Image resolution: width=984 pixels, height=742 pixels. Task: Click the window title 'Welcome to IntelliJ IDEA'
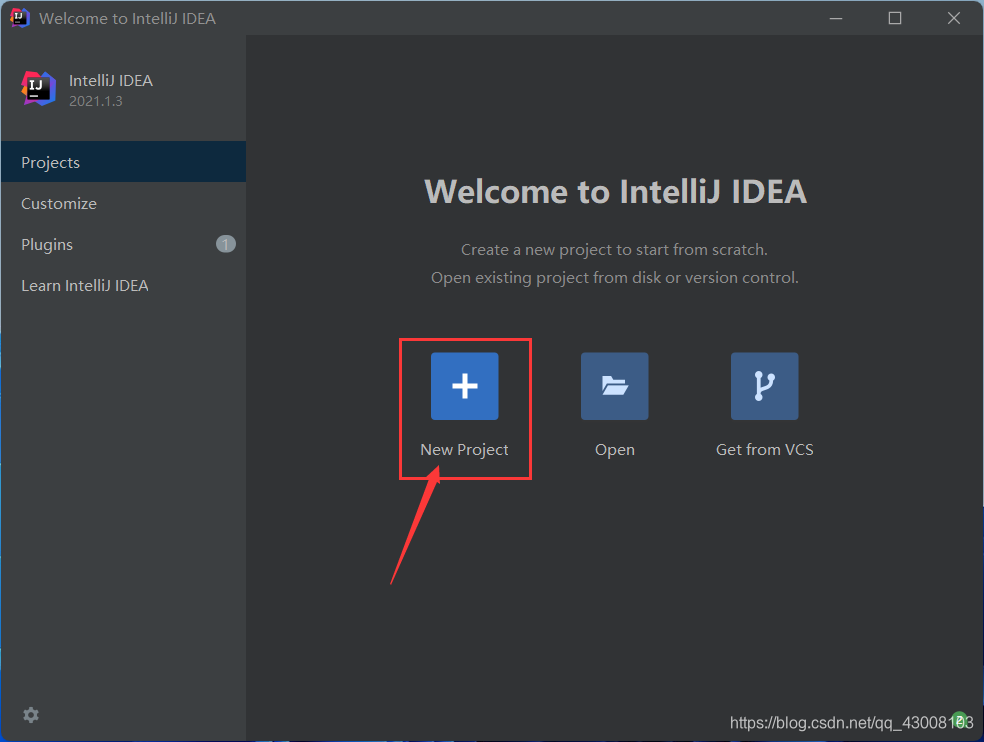click(x=127, y=19)
